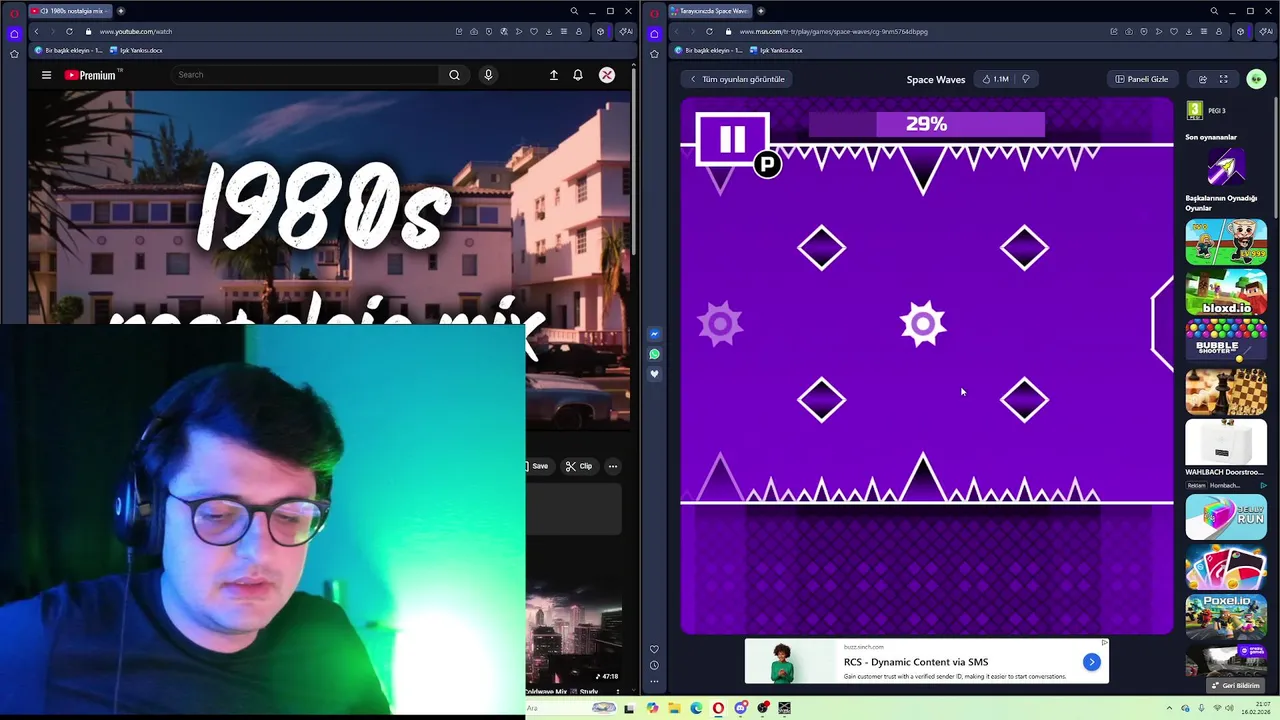
Task: Reload the MSN game page
Action: click(x=709, y=31)
